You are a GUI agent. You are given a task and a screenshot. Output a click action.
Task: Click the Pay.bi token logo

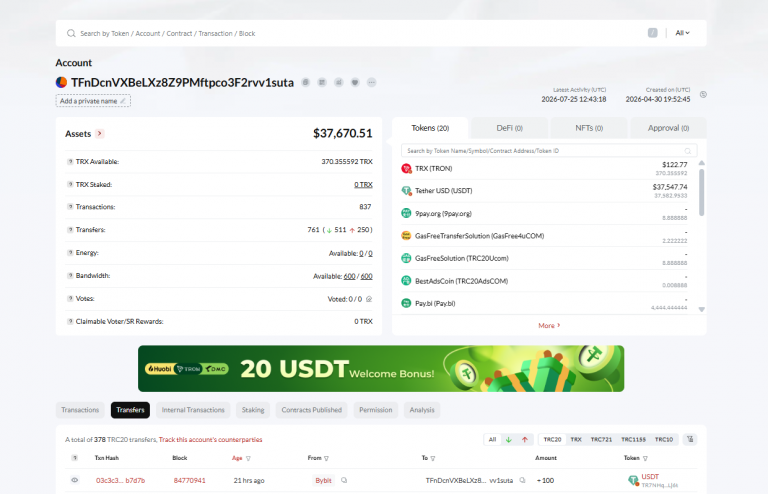406,303
